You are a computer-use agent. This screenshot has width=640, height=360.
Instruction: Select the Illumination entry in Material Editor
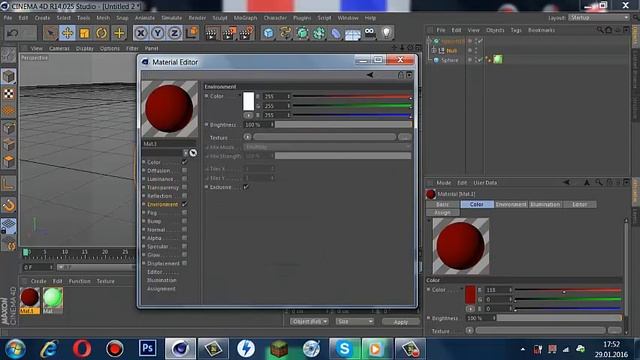[162, 280]
